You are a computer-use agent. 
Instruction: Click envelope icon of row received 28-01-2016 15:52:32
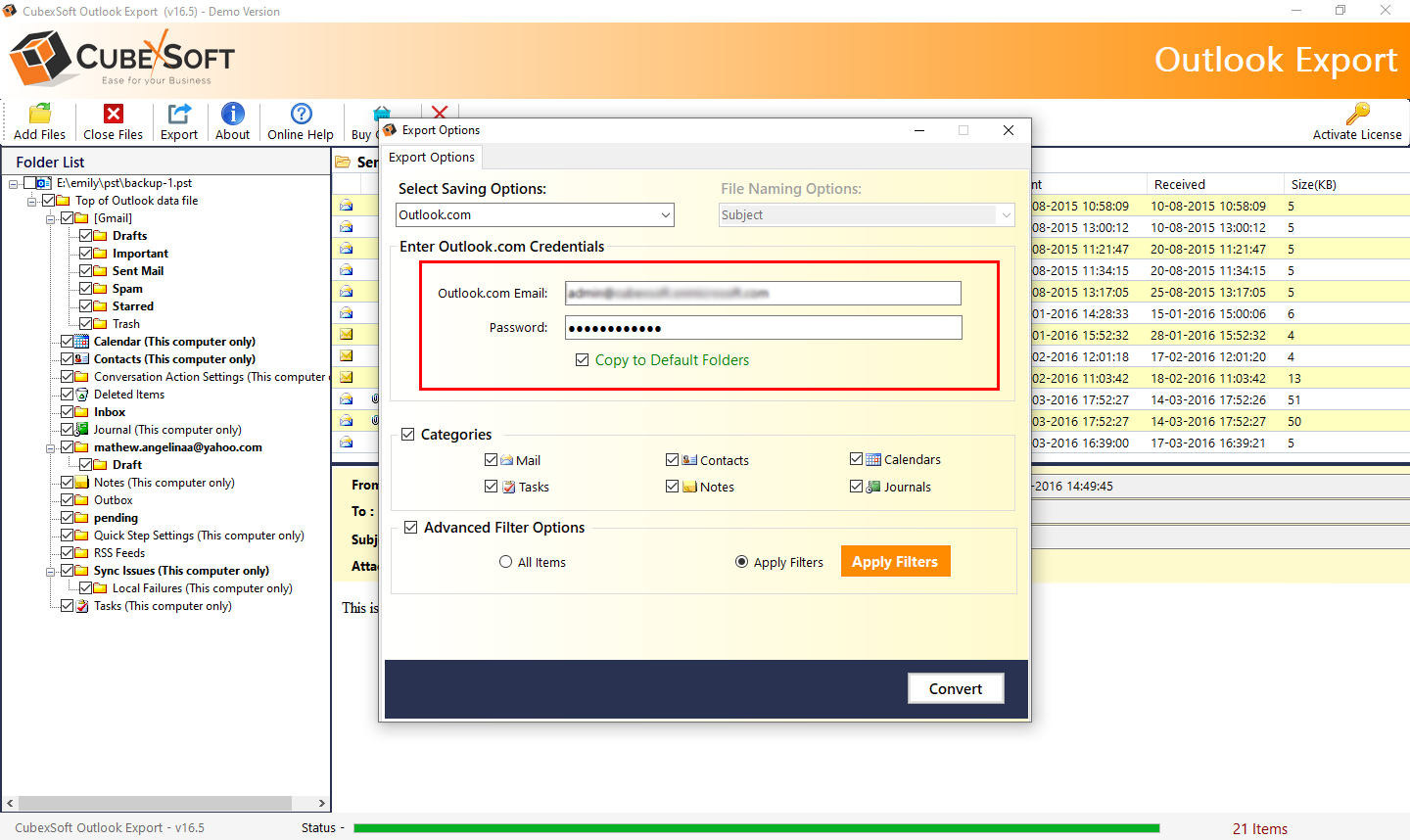(347, 335)
